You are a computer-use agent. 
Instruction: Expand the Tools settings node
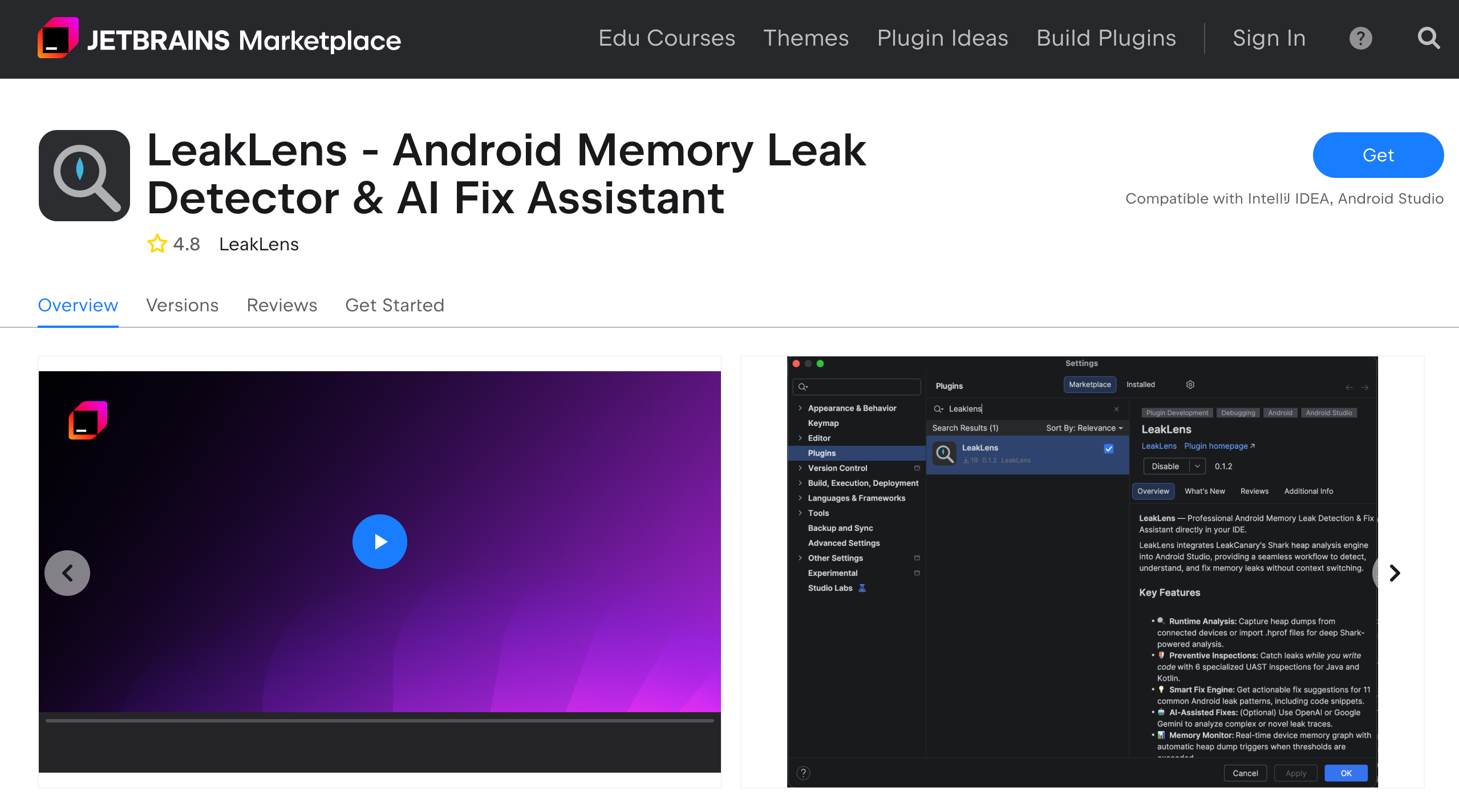[800, 513]
